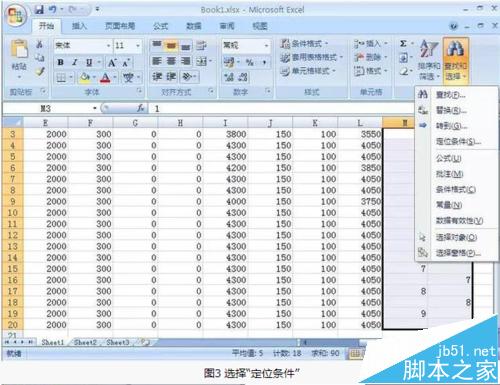Viewport: 500px width, 385px height.
Task: Switch to the 插入 ribbon tab
Action: click(79, 26)
